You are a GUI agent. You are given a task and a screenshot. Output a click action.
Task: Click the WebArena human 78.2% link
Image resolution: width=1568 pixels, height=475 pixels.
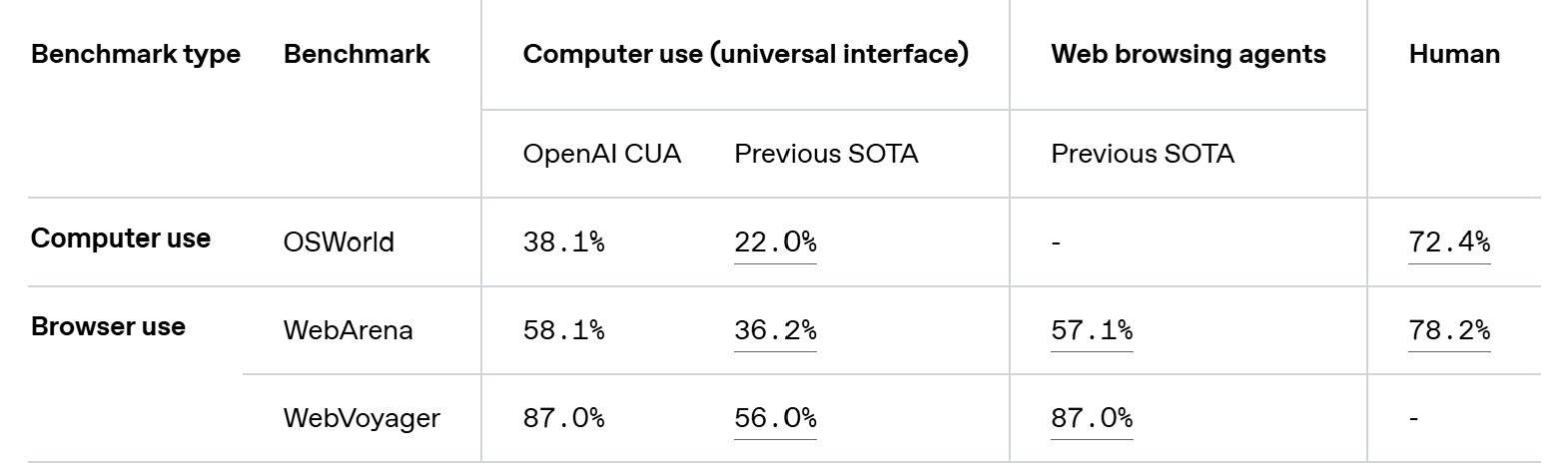coord(1448,330)
